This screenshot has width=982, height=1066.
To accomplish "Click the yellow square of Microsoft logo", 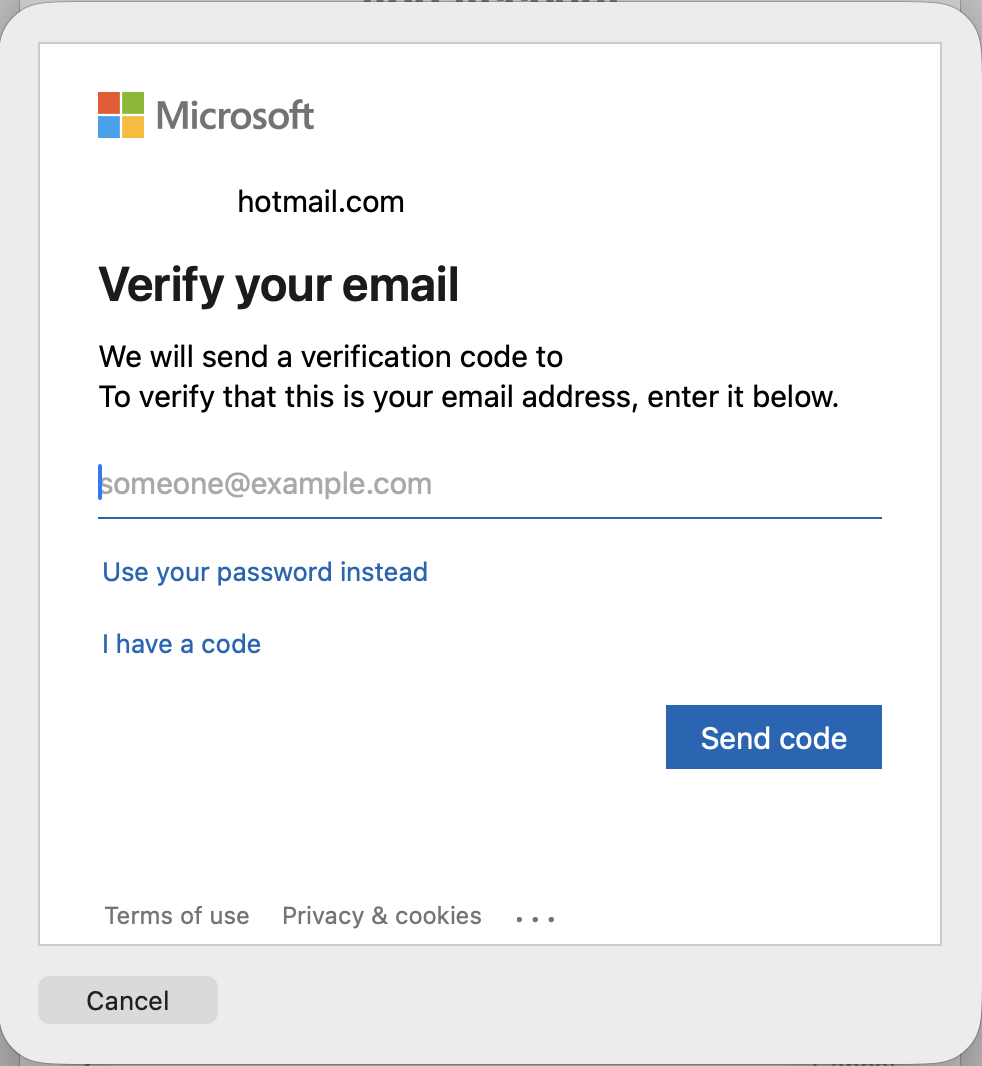I will point(133,127).
